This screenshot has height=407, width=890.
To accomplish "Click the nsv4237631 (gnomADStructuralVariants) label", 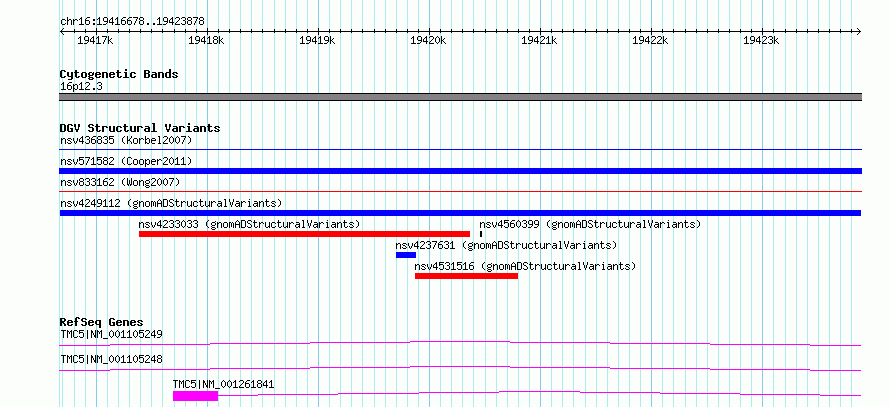I will click(506, 245).
